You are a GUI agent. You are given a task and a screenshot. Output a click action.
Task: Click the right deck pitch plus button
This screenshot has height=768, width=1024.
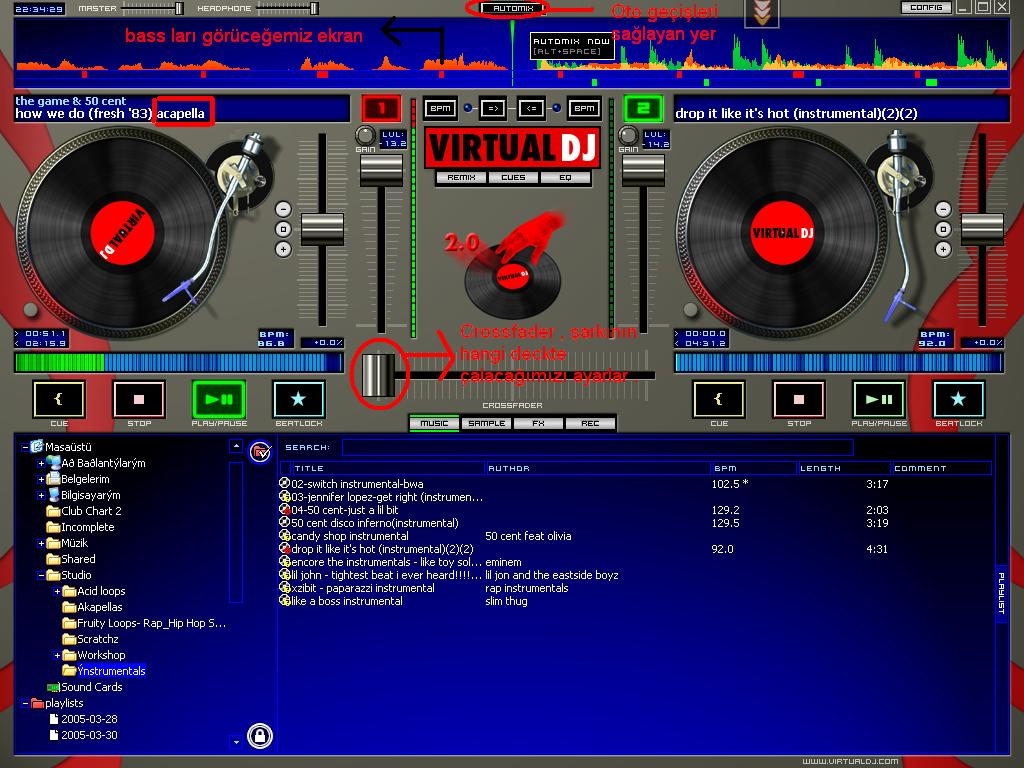pos(943,249)
